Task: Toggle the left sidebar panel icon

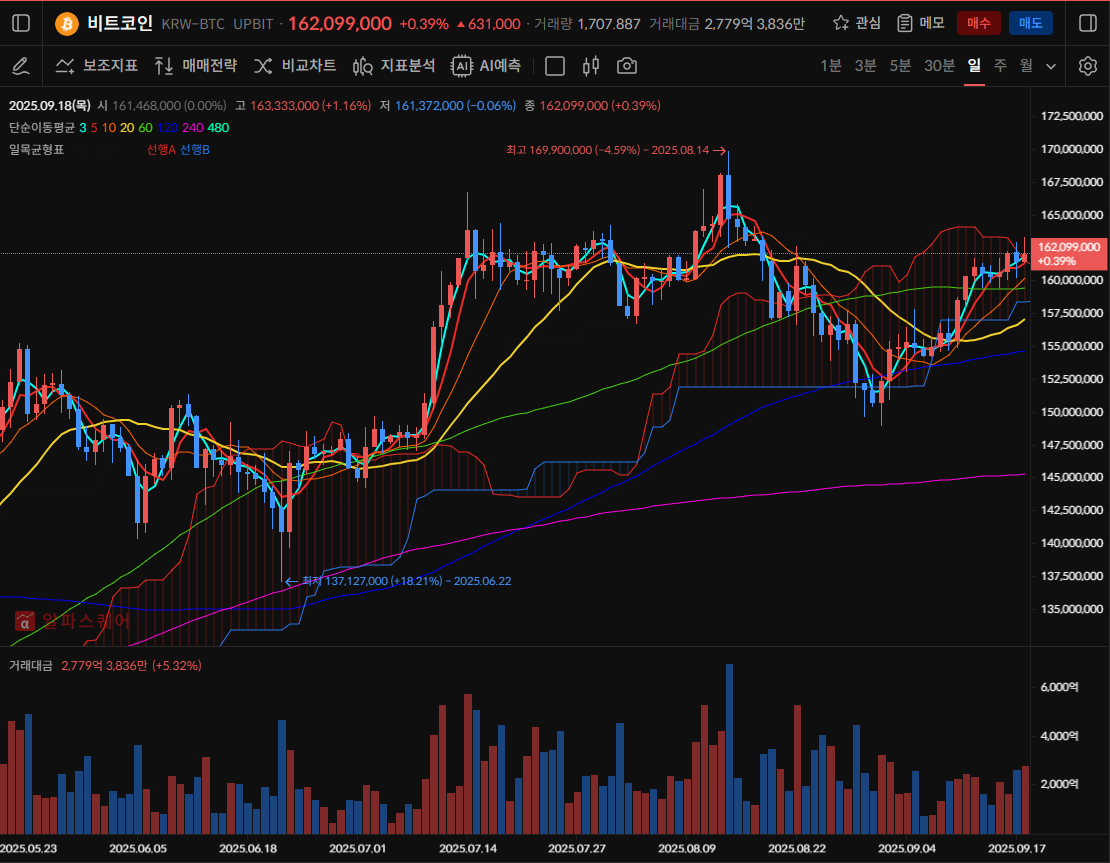Action: click(x=21, y=23)
